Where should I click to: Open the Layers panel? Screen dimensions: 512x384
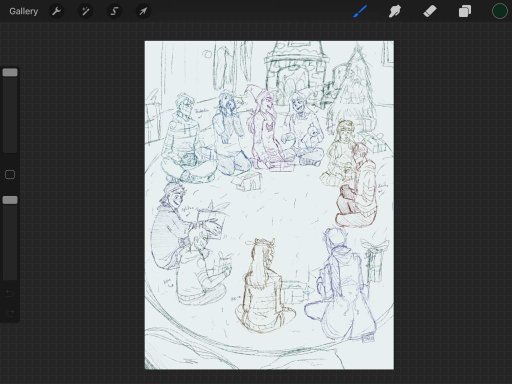tap(465, 11)
